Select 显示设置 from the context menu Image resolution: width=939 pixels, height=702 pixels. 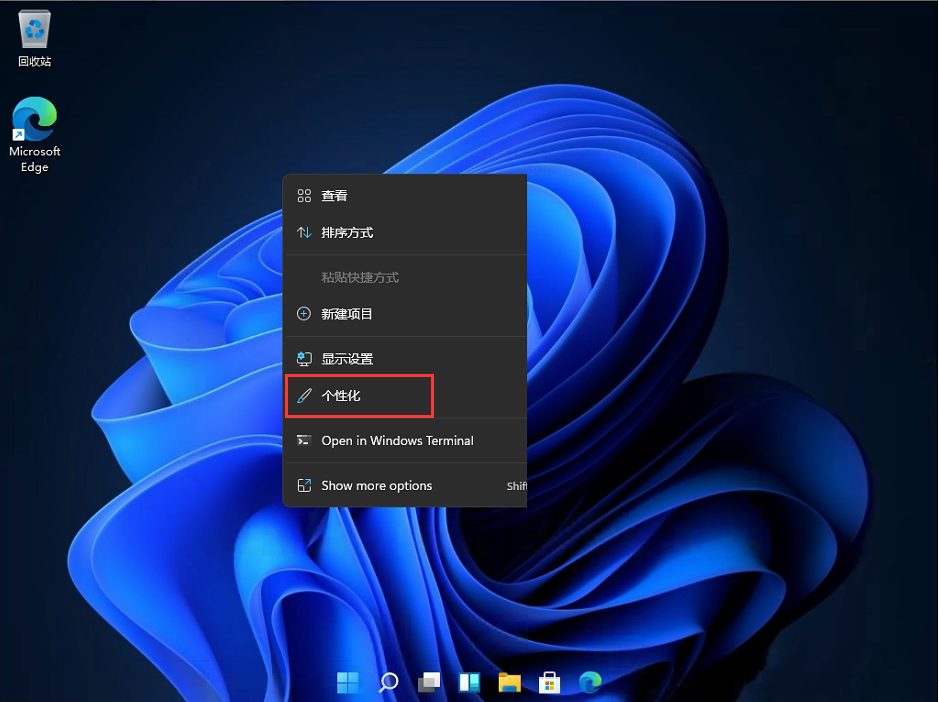348,357
